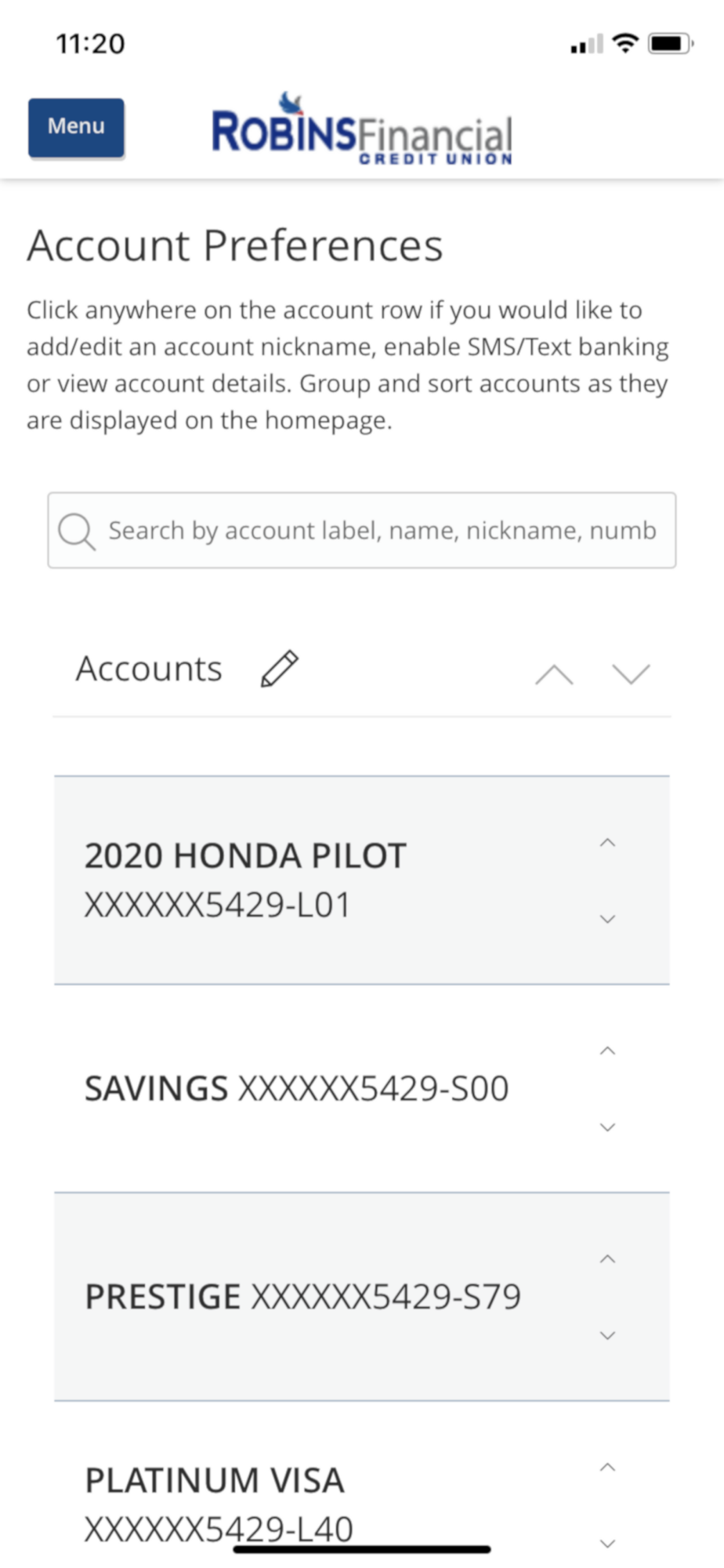The height and width of the screenshot is (1568, 724).
Task: Open the Savings XXXXXX5429-S00 account row
Action: (x=313, y=1089)
